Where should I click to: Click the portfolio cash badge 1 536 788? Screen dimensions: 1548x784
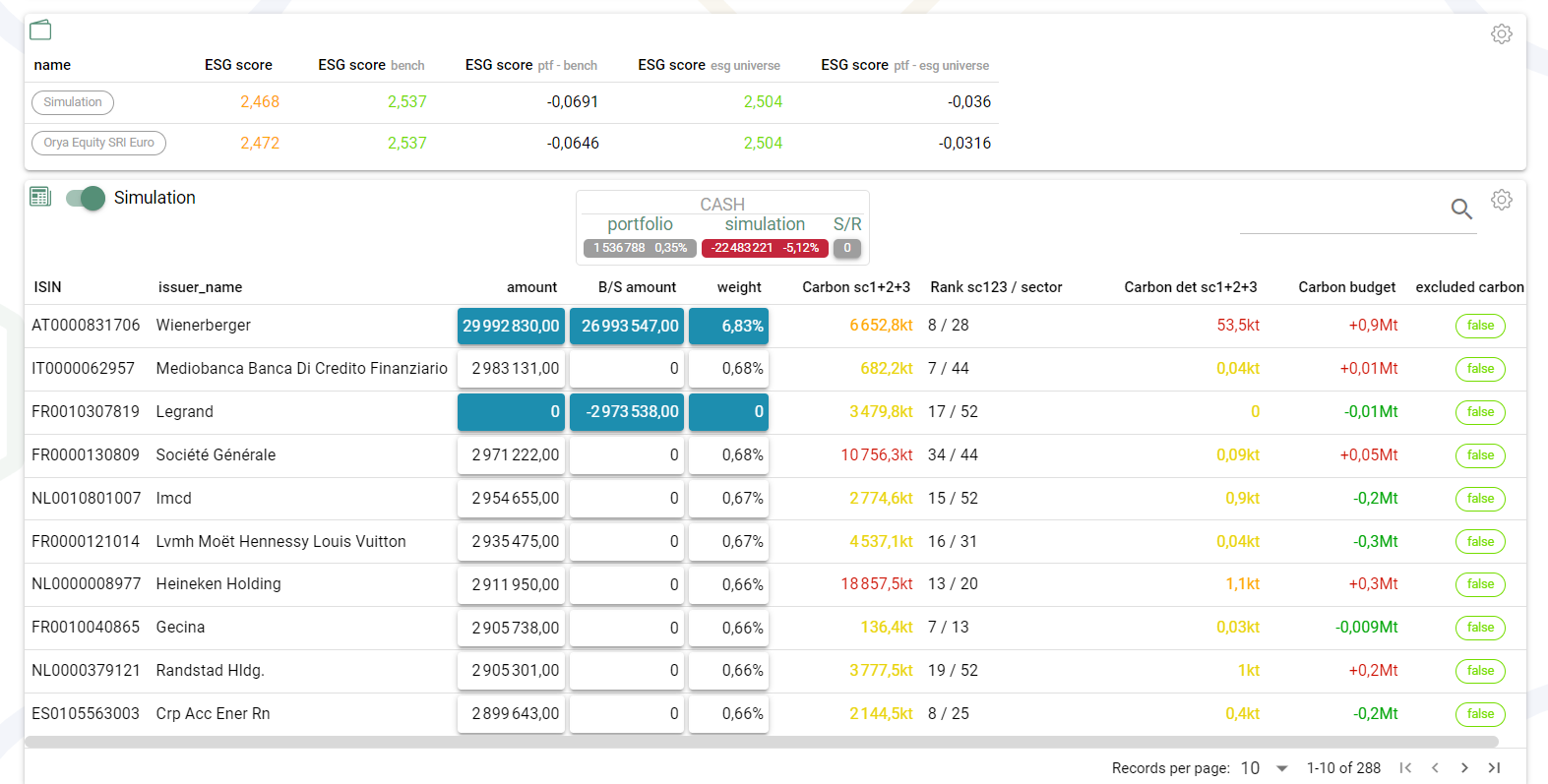coord(640,248)
